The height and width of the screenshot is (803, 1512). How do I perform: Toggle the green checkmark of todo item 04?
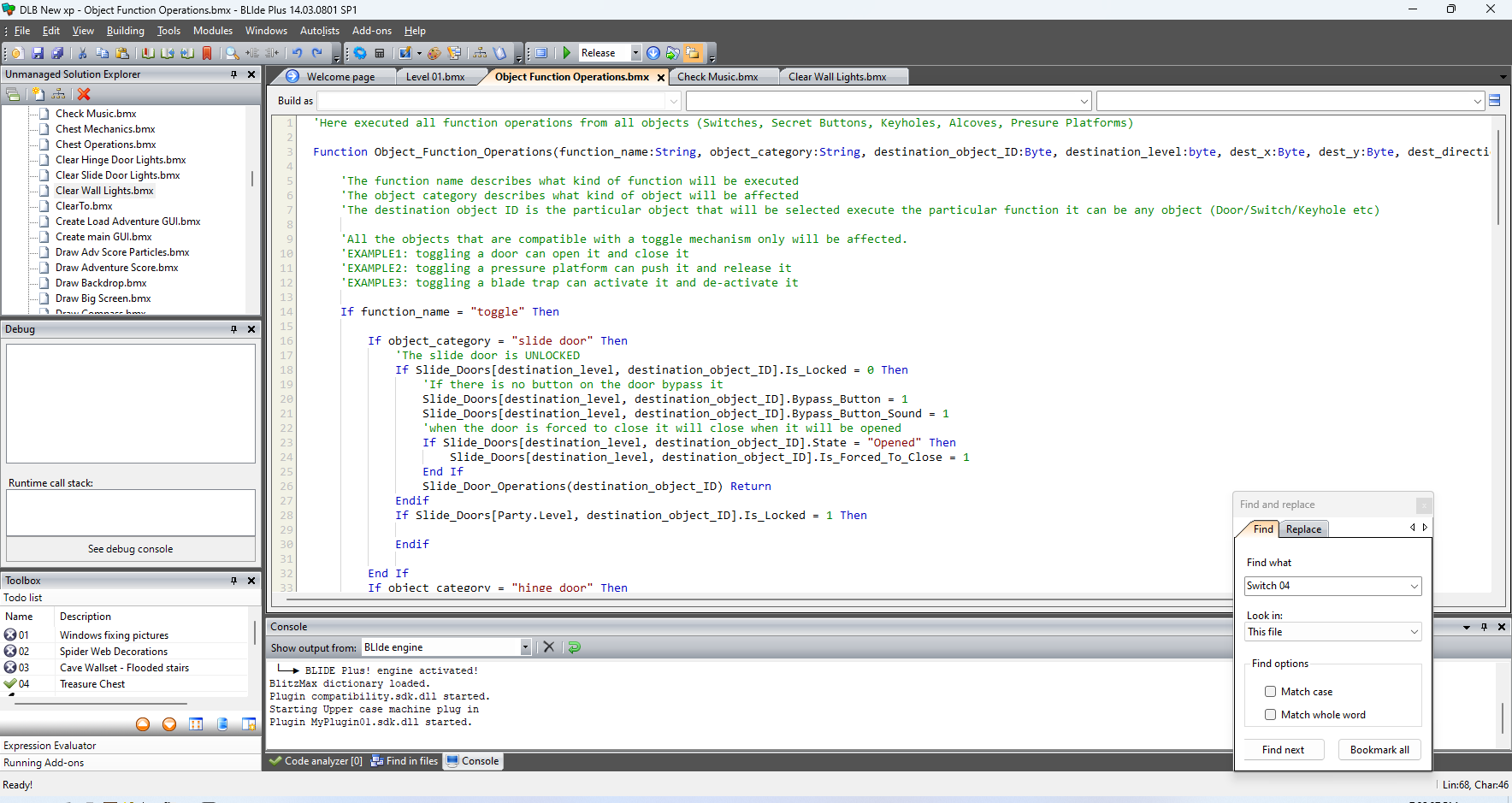(10, 683)
